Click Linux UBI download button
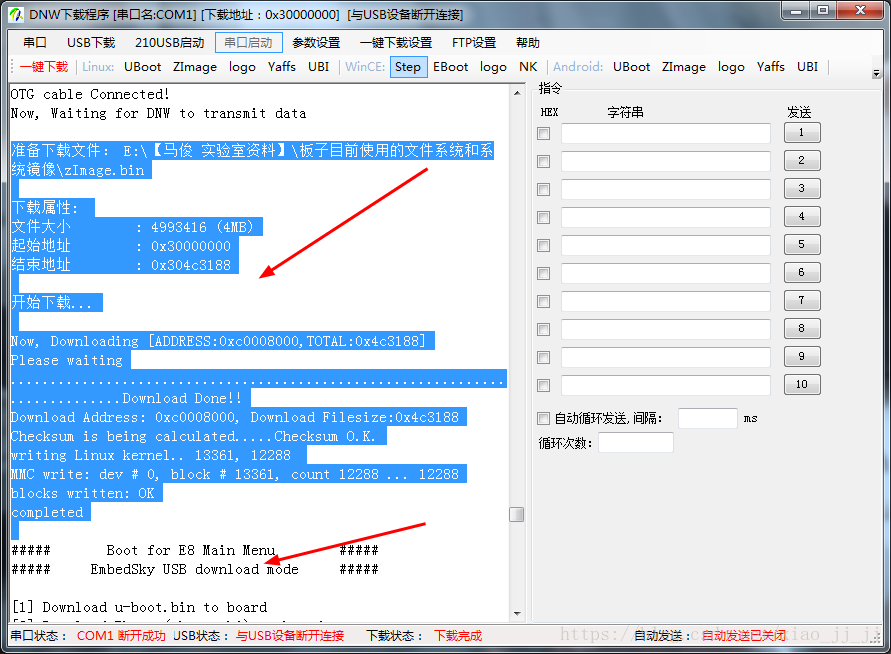Screen dimensions: 891x654 (x=318, y=66)
